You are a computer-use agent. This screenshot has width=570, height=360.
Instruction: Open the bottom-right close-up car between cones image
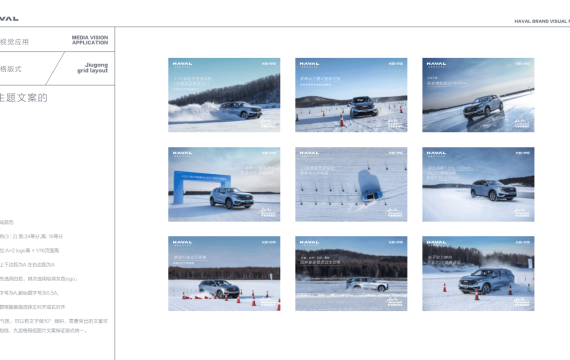pos(478,273)
